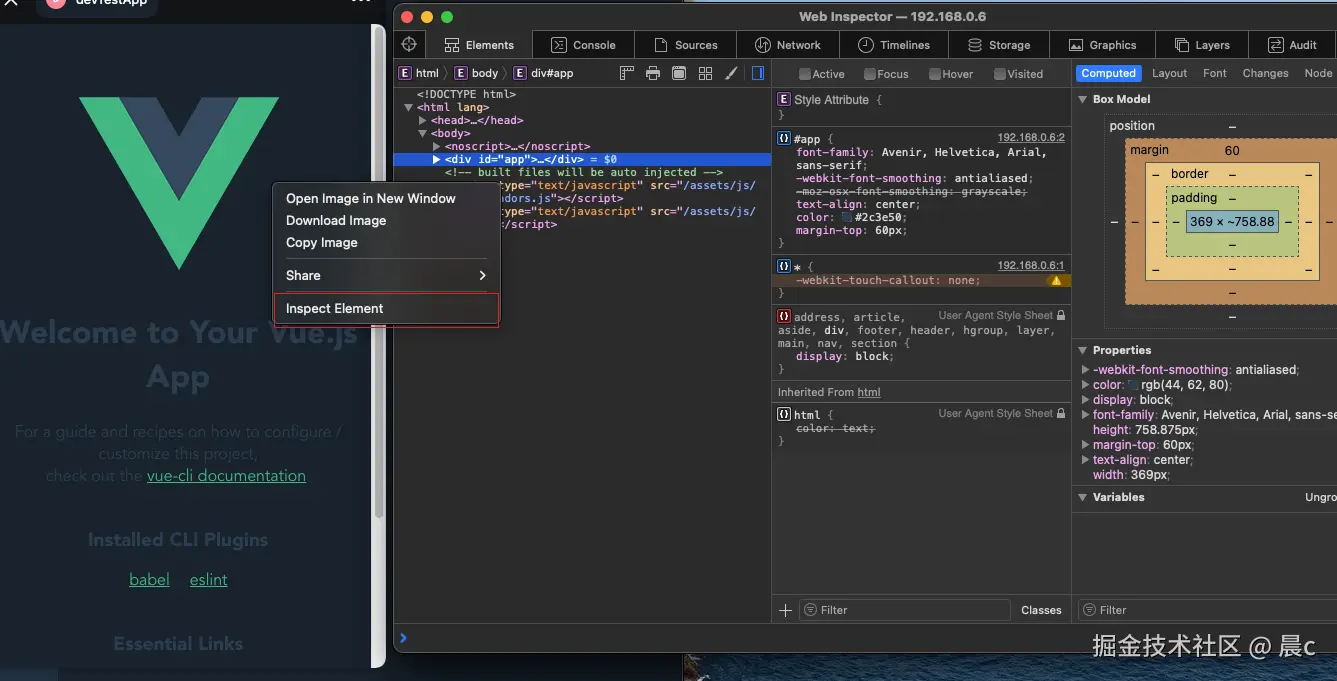Open the eslint plugin link
Screen dimensions: 1337x681
coord(209,580)
